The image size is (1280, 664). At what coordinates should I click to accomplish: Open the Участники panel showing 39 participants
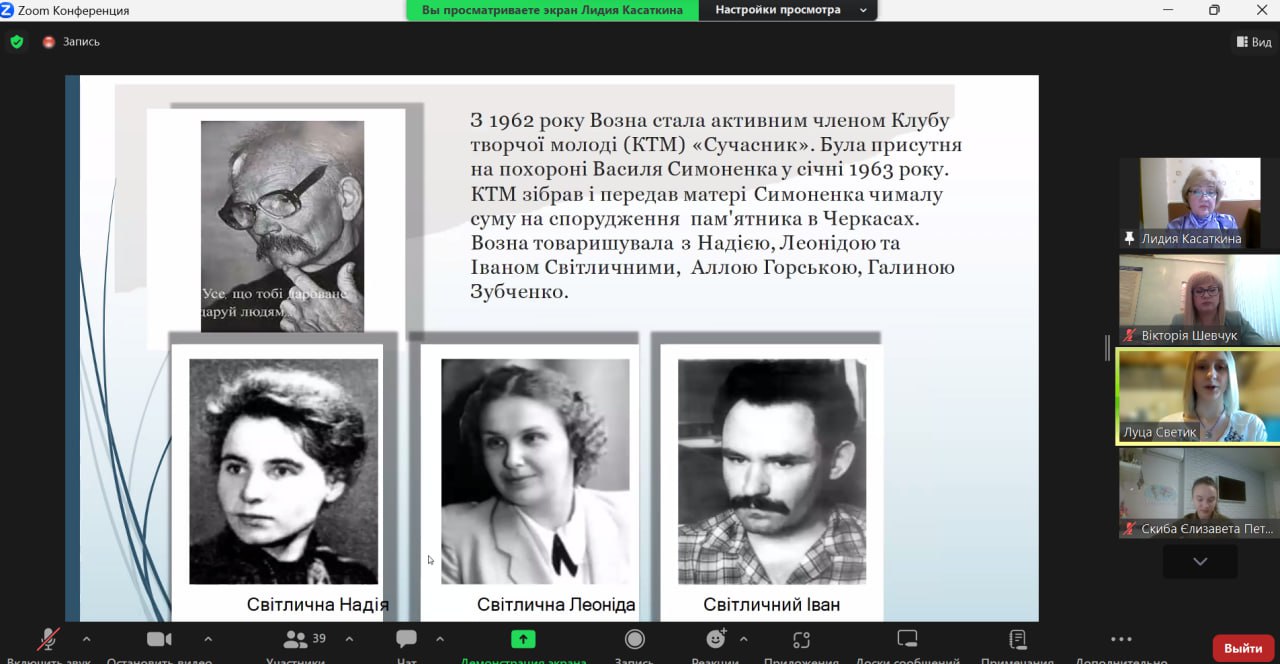(x=305, y=639)
